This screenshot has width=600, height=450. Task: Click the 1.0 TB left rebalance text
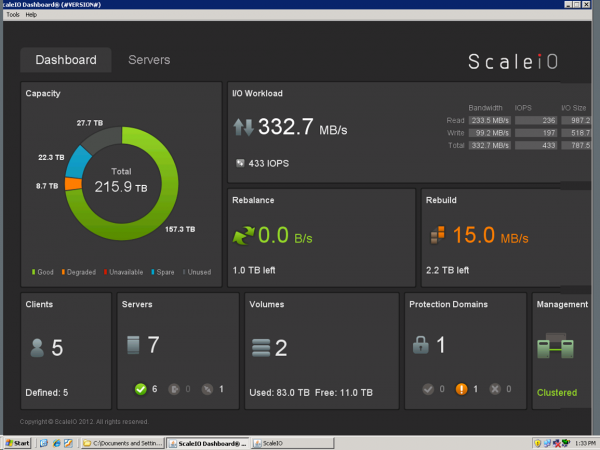(254, 270)
